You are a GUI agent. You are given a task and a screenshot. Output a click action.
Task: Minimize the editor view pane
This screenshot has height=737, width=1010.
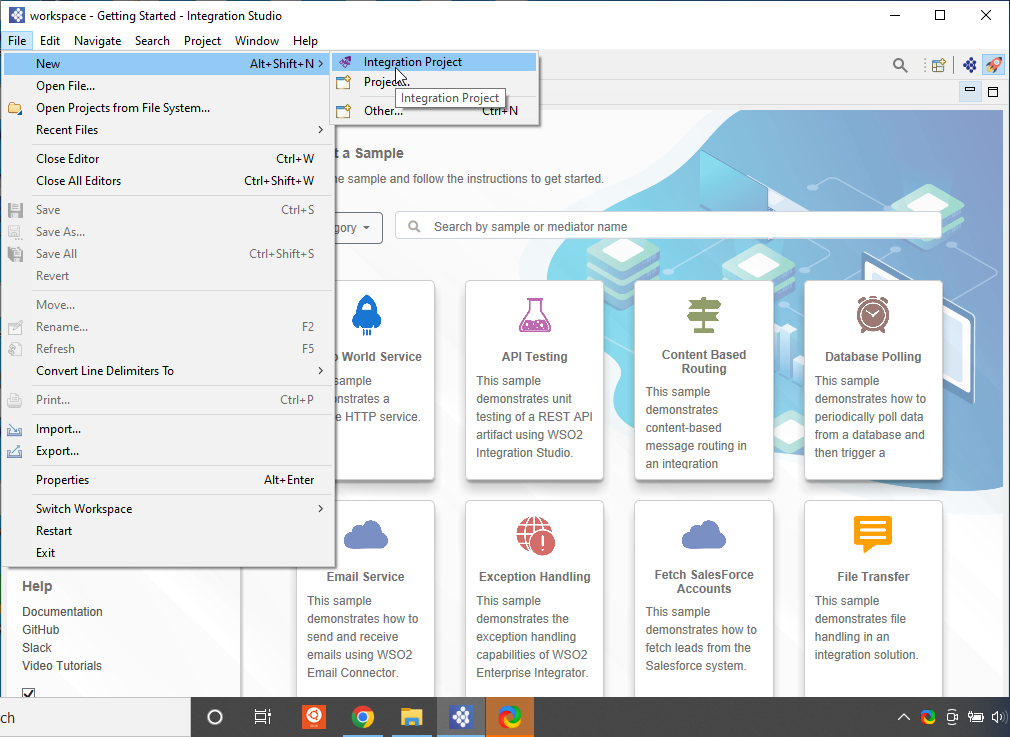[969, 91]
